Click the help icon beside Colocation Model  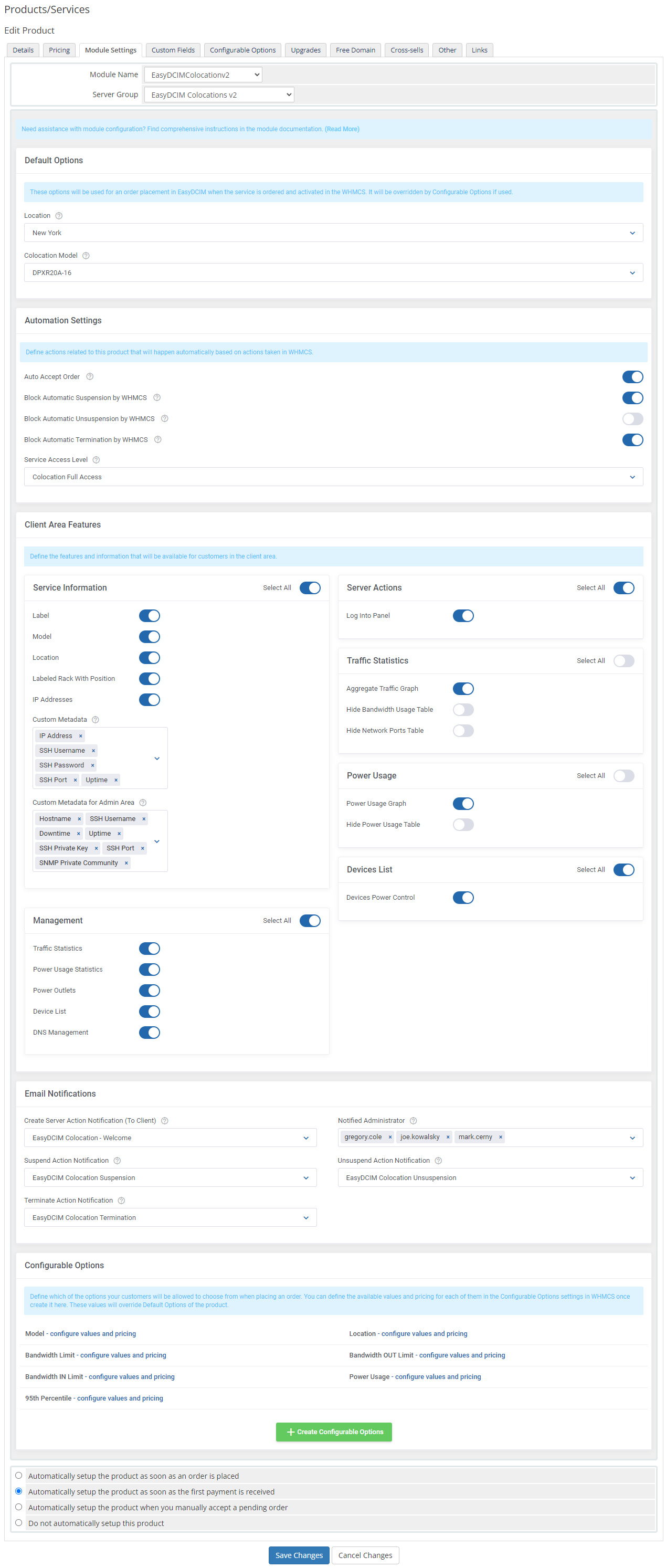click(86, 256)
